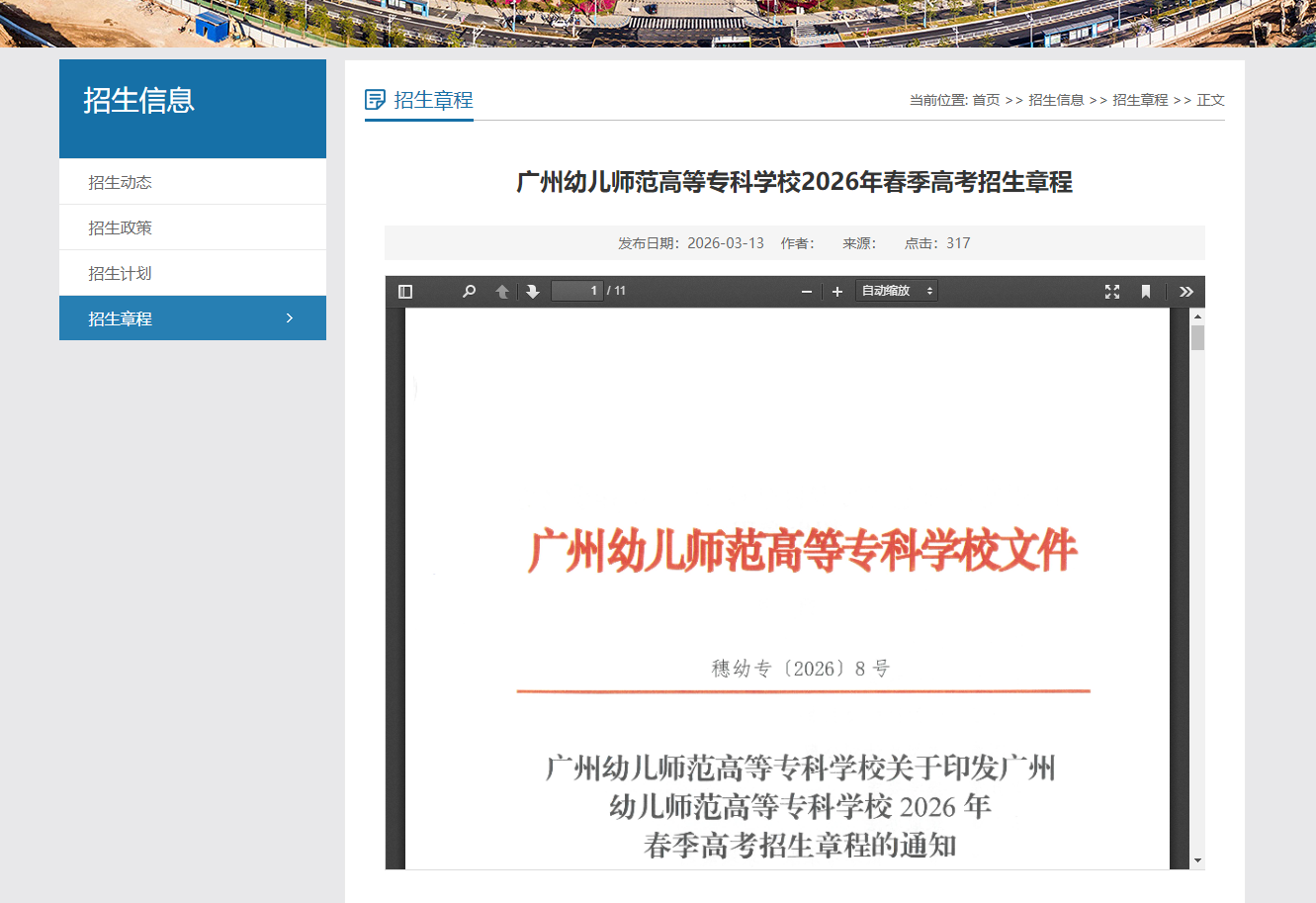Zoom in on the PDF document
The image size is (1316, 903).
(837, 291)
